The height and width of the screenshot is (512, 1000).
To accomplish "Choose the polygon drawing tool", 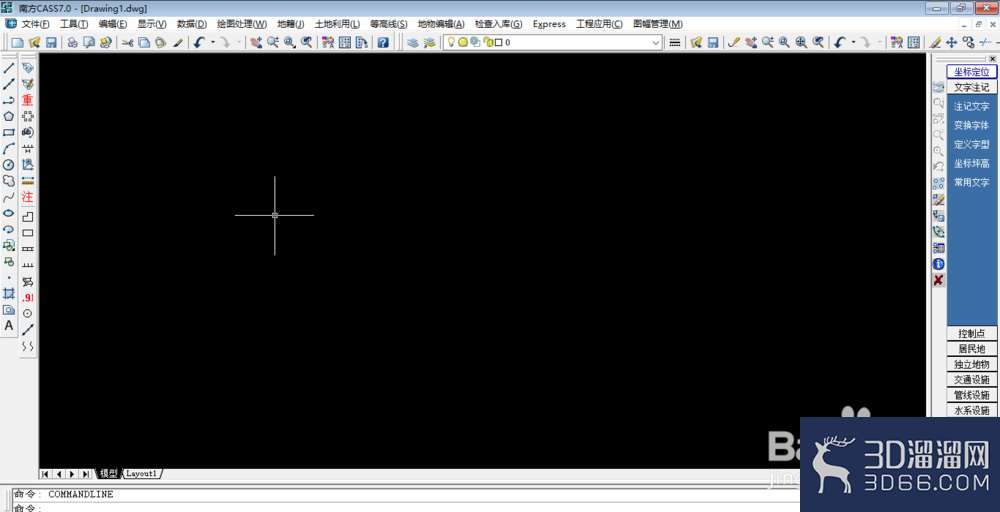I will pyautogui.click(x=9, y=116).
